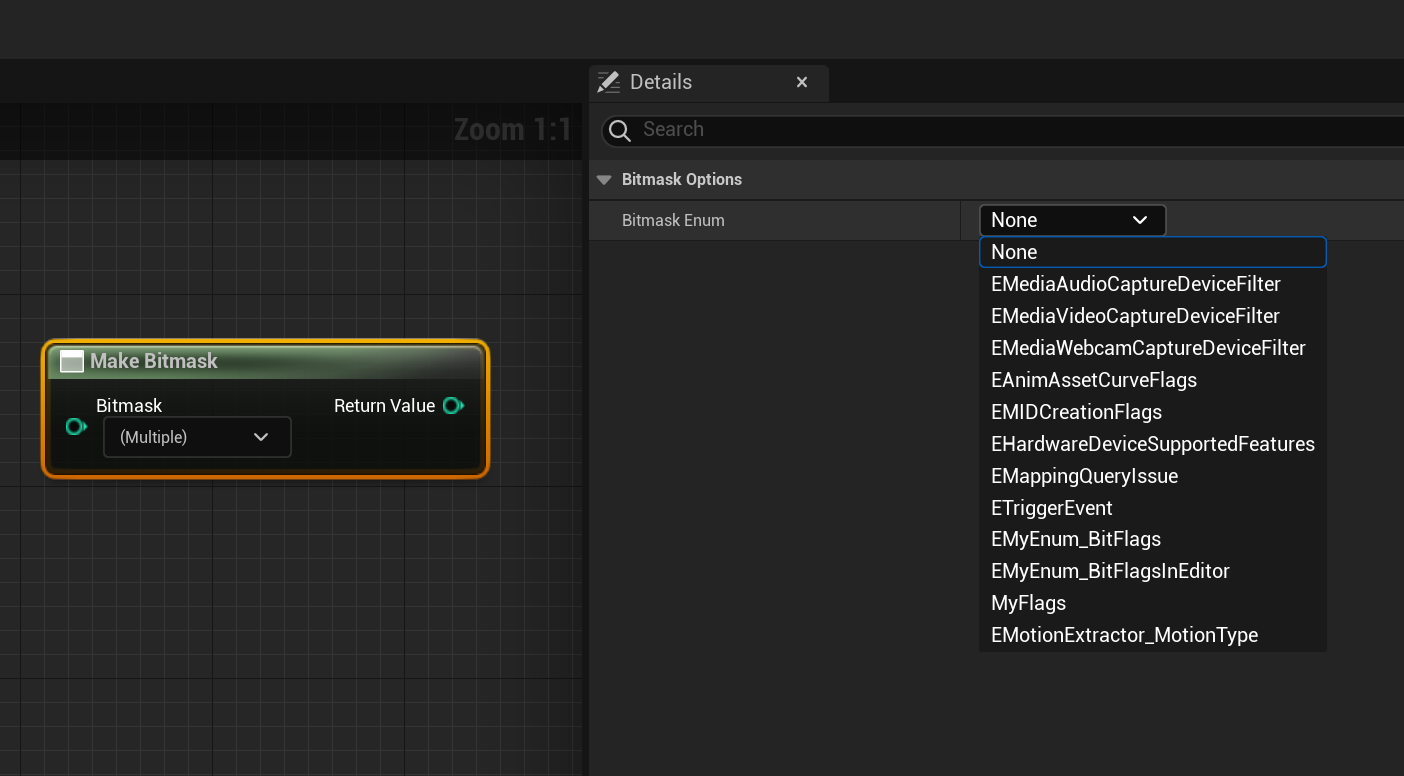The image size is (1404, 776).
Task: Select the Make Bitmask node title
Action: coord(154,361)
